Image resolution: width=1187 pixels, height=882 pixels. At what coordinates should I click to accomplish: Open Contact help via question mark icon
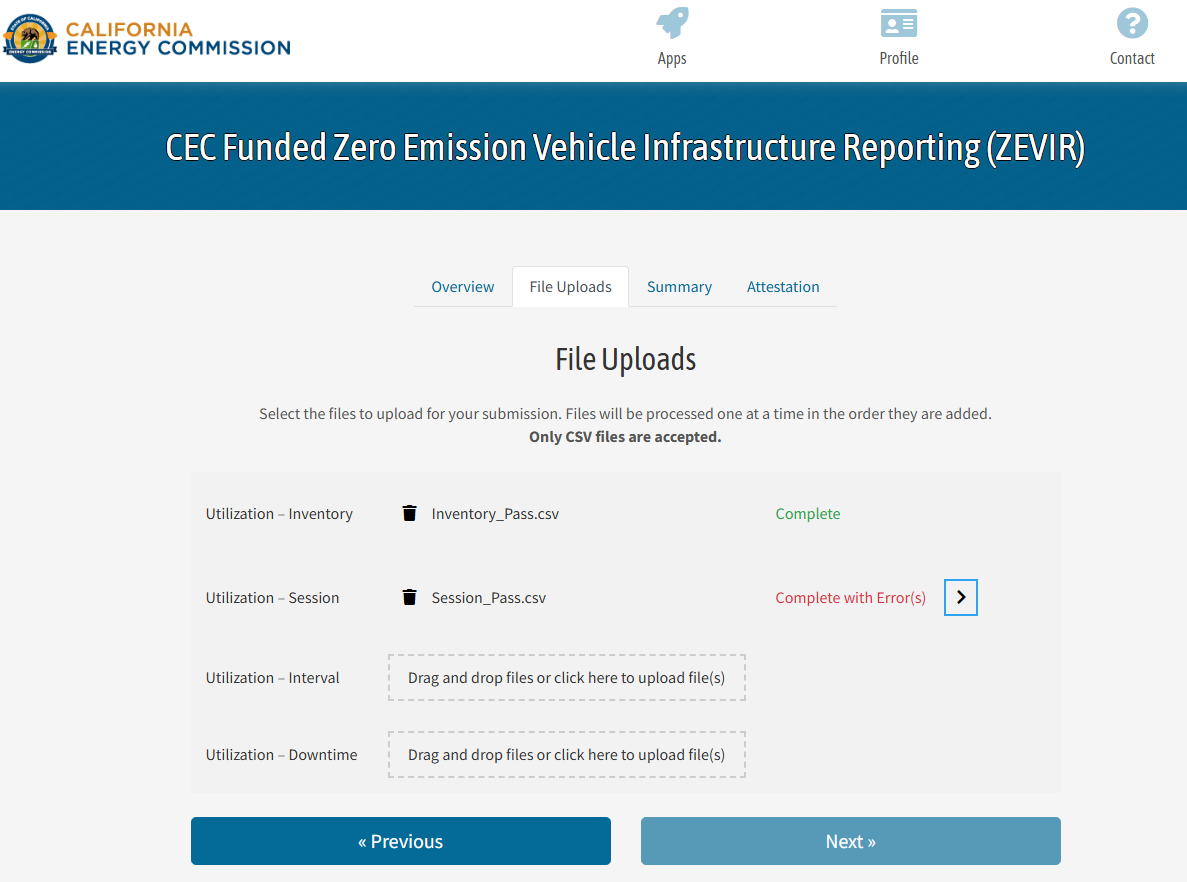(x=1131, y=22)
